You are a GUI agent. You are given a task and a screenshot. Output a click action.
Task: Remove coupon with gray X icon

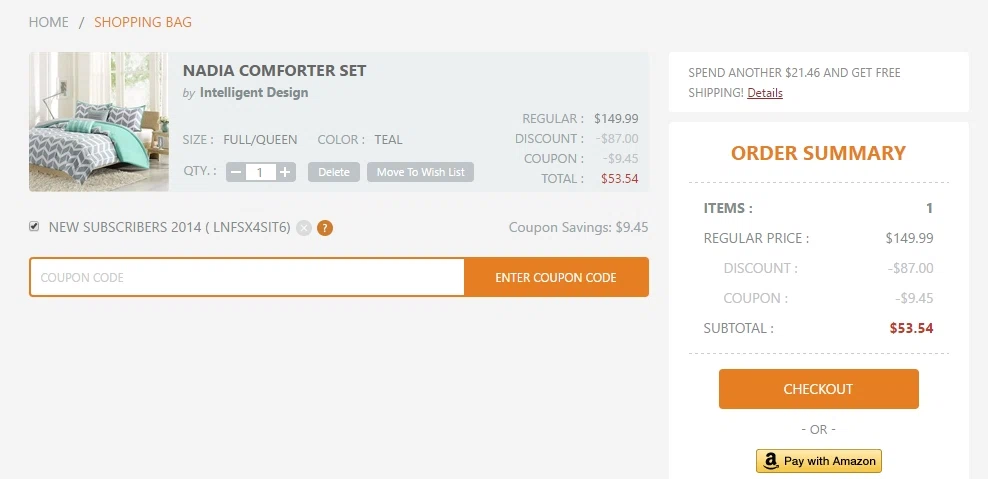point(304,228)
